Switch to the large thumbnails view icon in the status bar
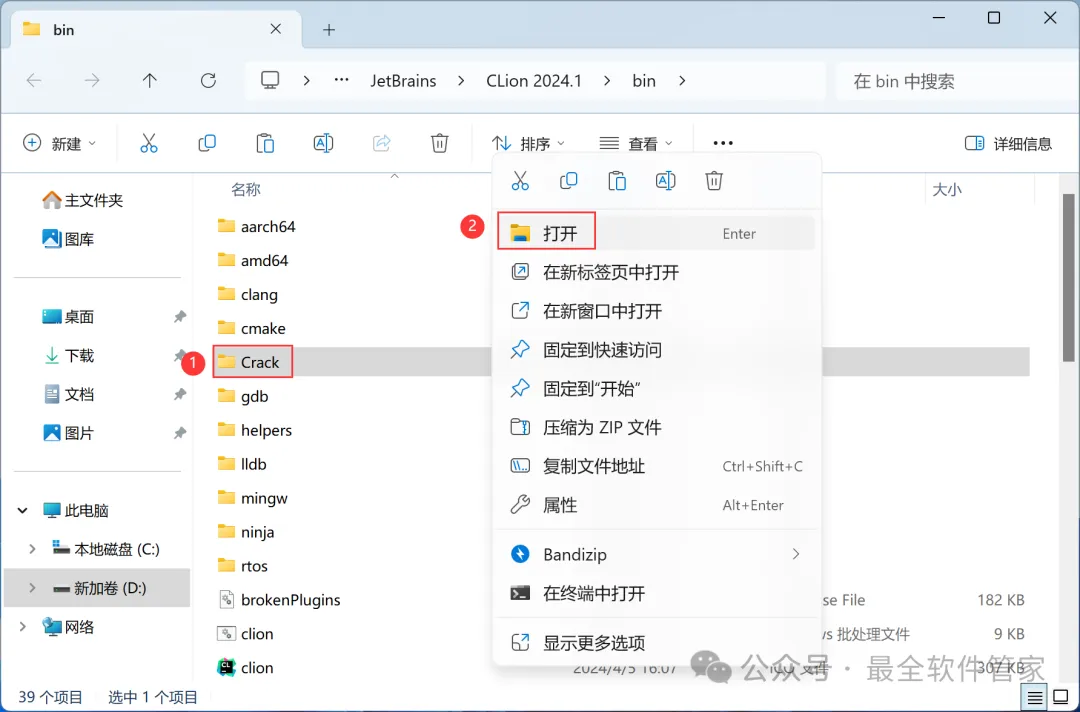Viewport: 1080px width, 712px height. (1061, 697)
